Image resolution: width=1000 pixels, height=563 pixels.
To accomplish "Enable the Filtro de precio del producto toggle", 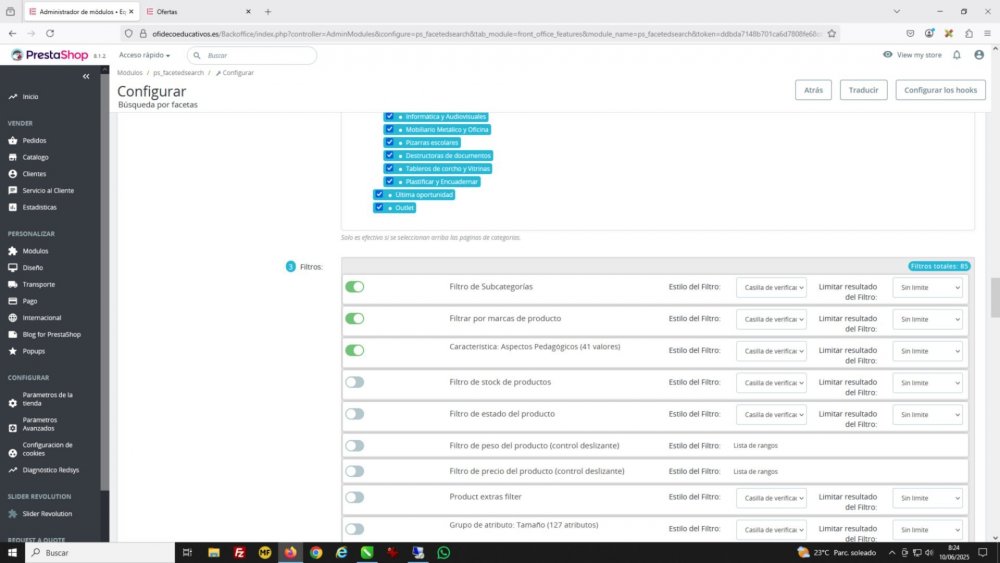I will click(x=355, y=471).
